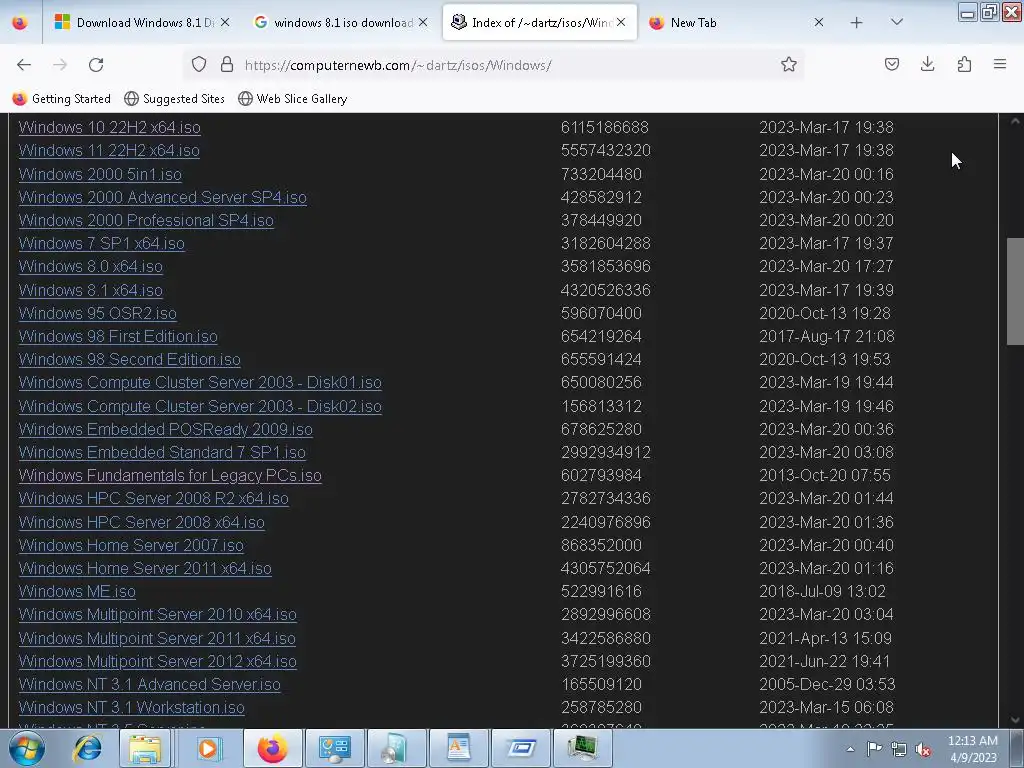List all tabs dropdown arrow
The height and width of the screenshot is (768, 1024).
point(897,23)
